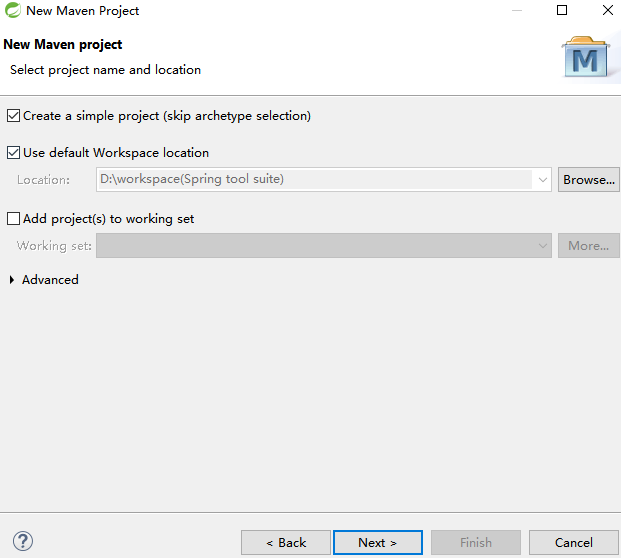Image resolution: width=621 pixels, height=558 pixels.
Task: Open help via the question mark icon
Action: [x=23, y=541]
